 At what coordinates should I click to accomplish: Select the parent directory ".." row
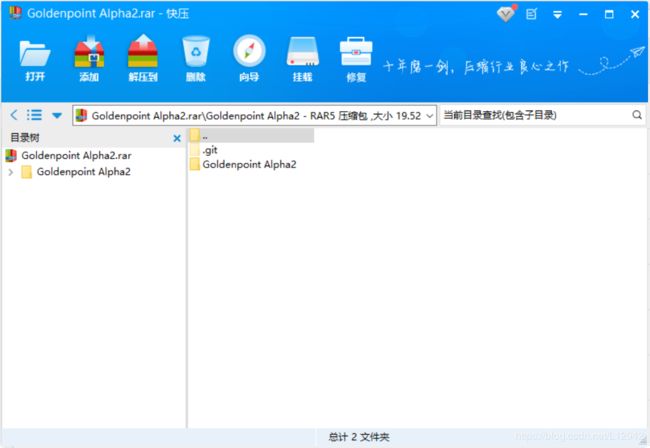[x=251, y=136]
